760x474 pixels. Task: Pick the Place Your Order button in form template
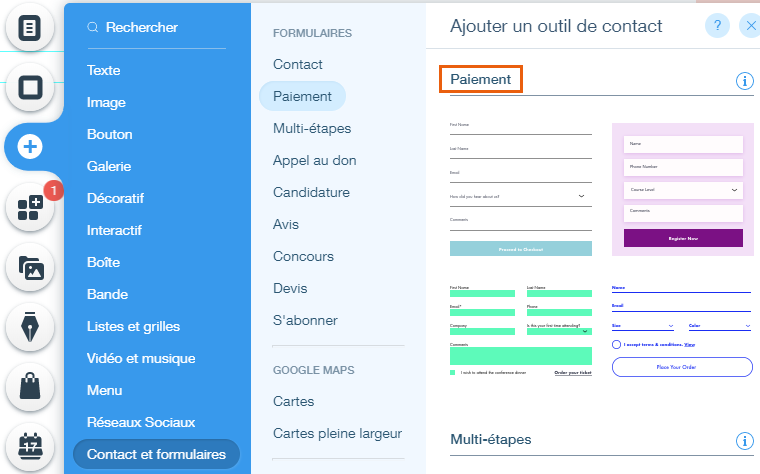(682, 367)
